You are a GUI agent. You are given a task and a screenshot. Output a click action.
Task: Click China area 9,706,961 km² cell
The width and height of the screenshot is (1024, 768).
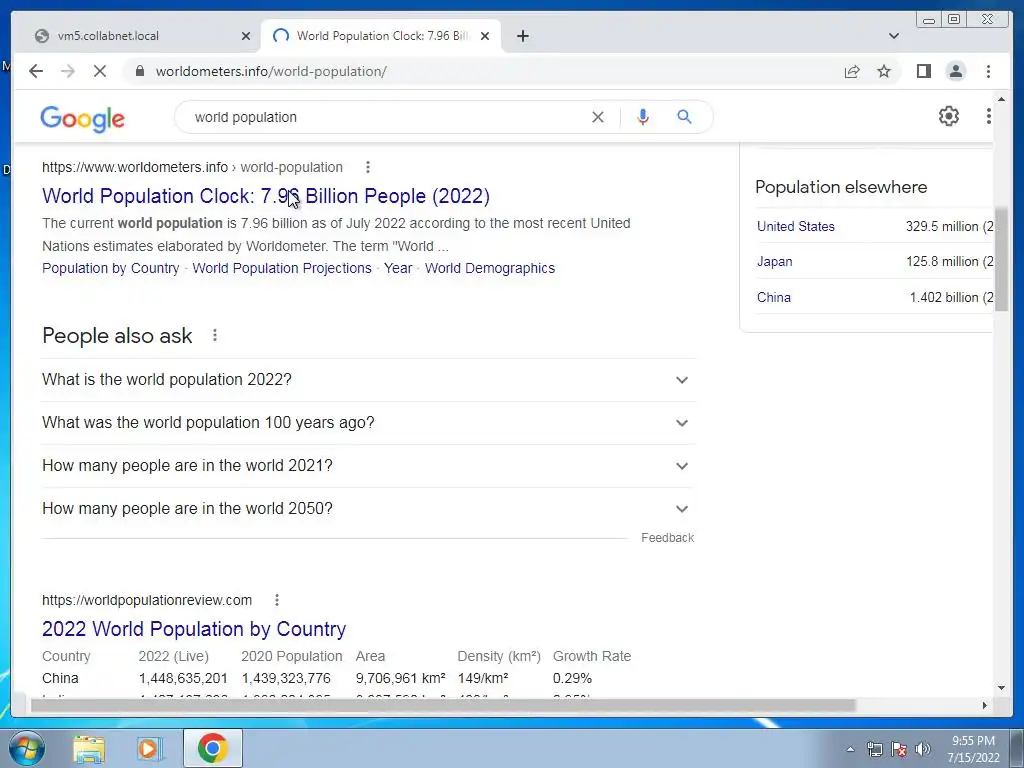pos(400,678)
